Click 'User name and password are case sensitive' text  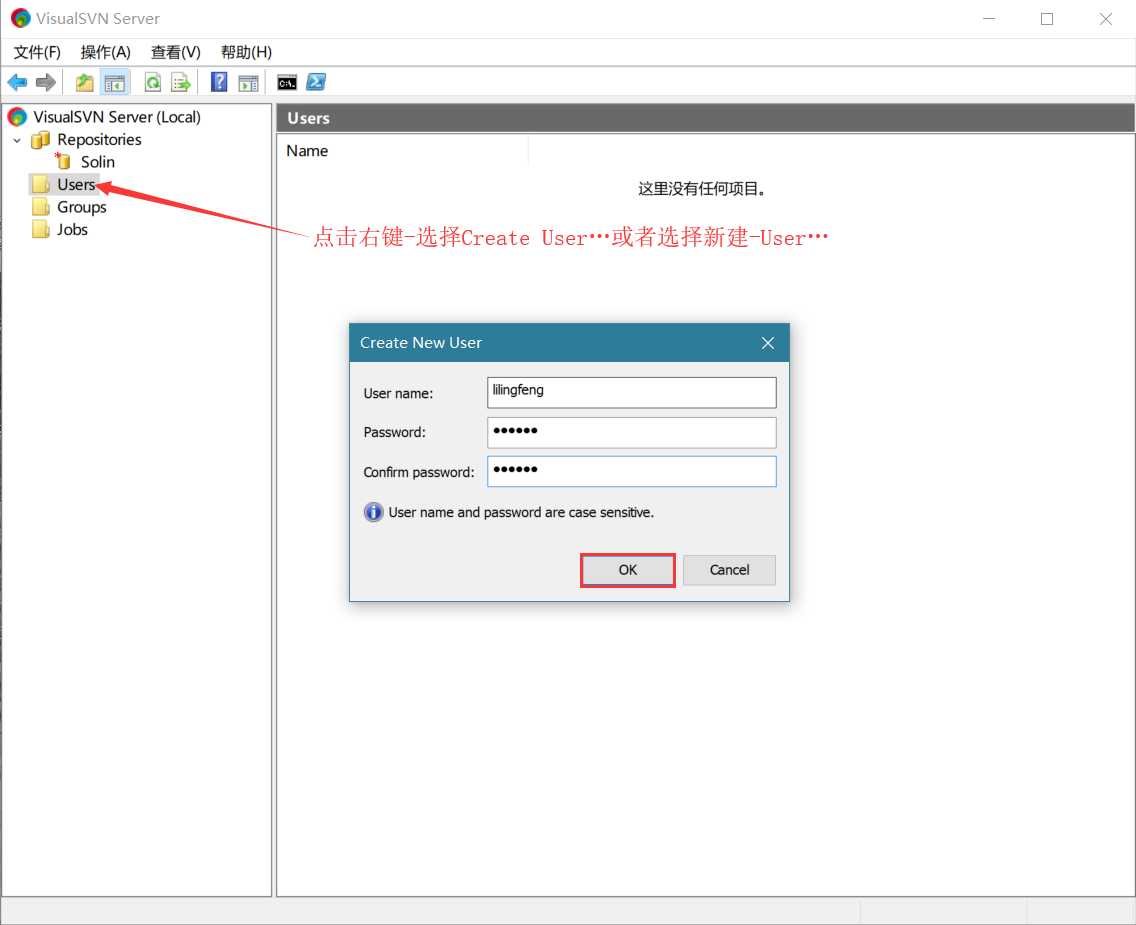tap(521, 512)
